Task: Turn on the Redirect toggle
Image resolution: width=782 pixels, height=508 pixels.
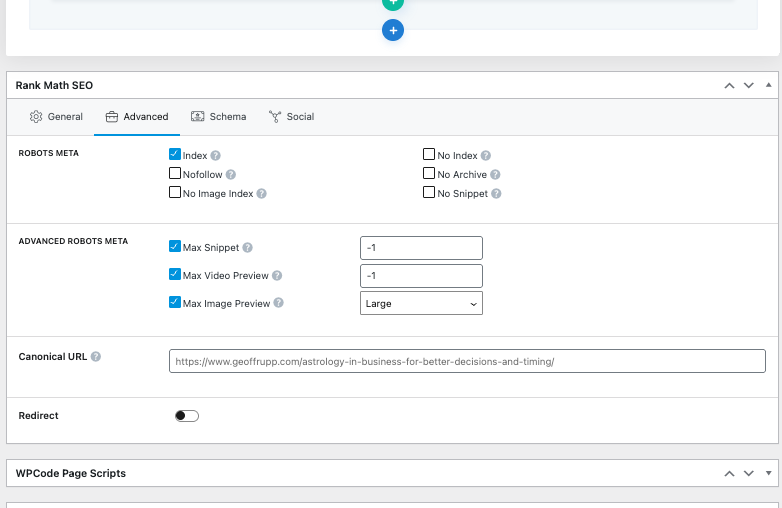Action: coord(187,416)
